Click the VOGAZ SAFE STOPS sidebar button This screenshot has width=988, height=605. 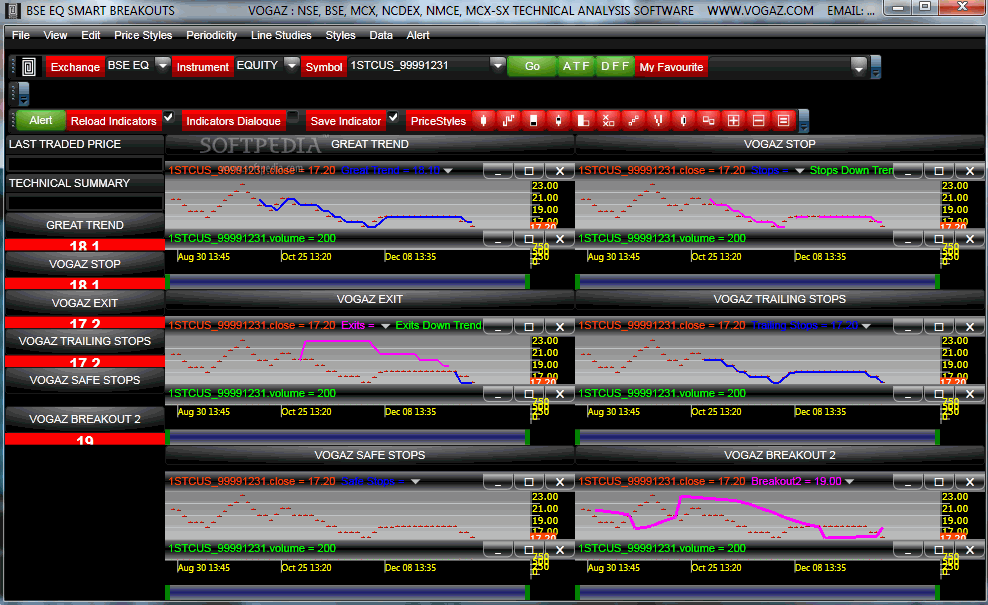84,380
